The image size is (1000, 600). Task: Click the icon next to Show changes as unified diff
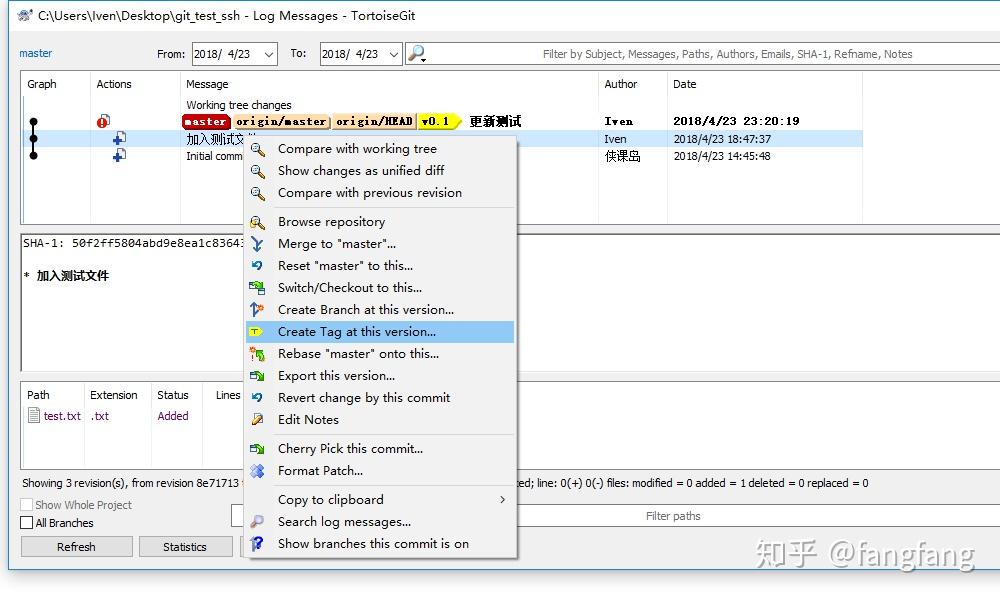(x=257, y=171)
